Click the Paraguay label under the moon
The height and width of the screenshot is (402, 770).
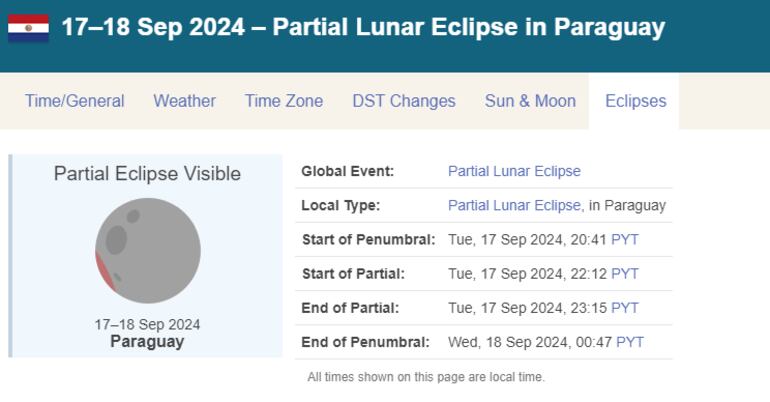coord(147,341)
